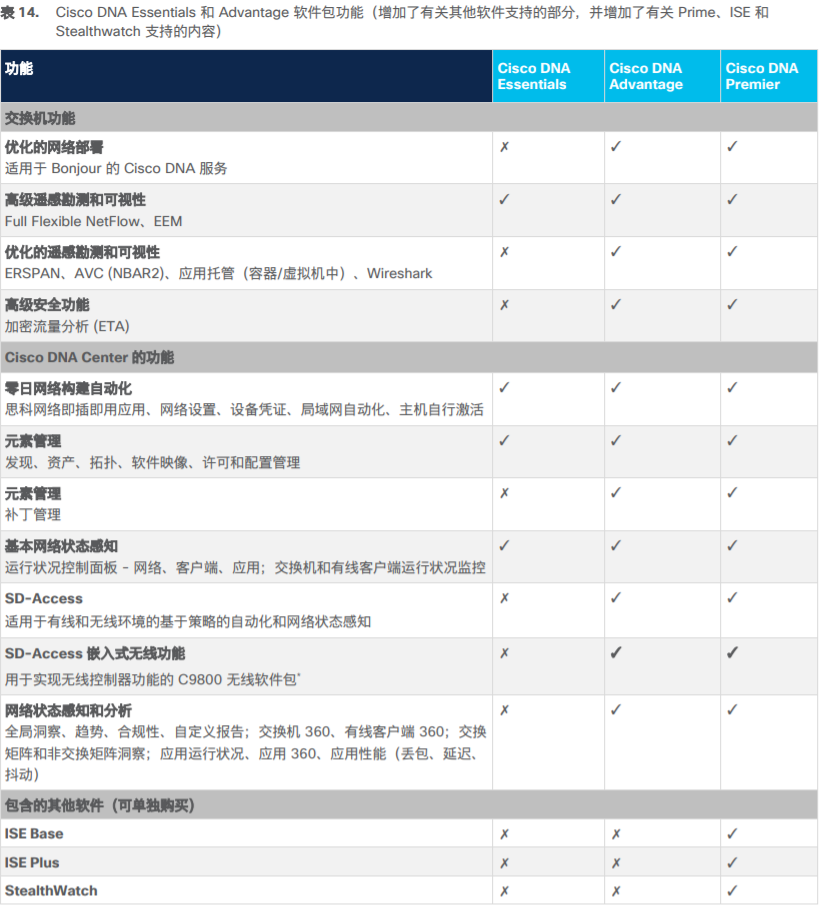
Task: Click the 思科网络即插即用应用 description line
Action: [x=244, y=410]
